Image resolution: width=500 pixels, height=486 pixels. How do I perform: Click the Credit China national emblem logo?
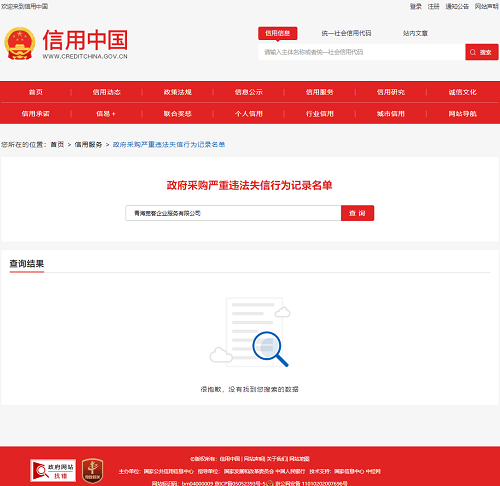(x=20, y=43)
